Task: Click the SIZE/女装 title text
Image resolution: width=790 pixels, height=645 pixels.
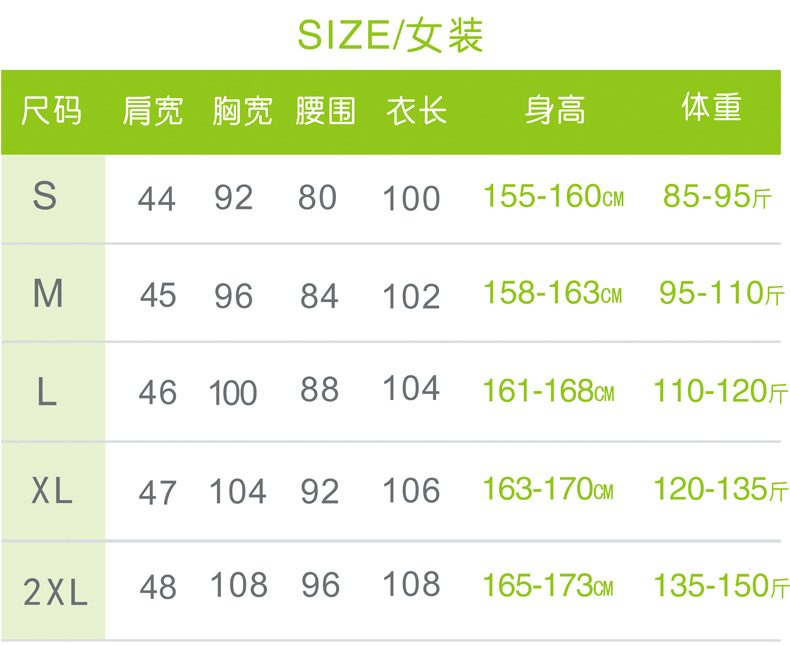Action: [x=391, y=35]
